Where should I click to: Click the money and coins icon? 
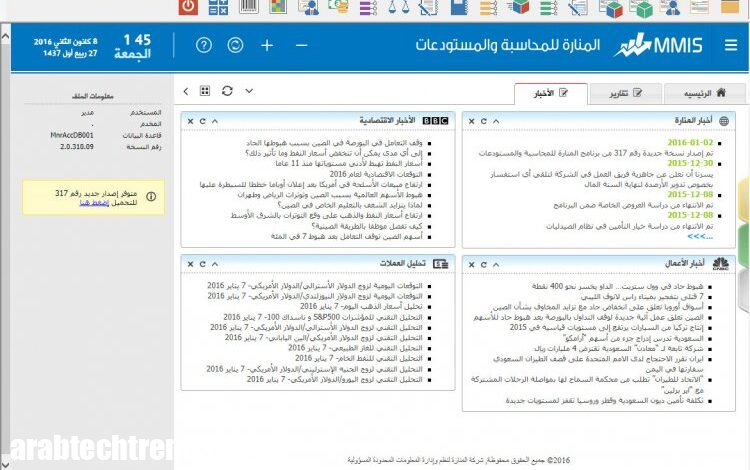tap(339, 6)
